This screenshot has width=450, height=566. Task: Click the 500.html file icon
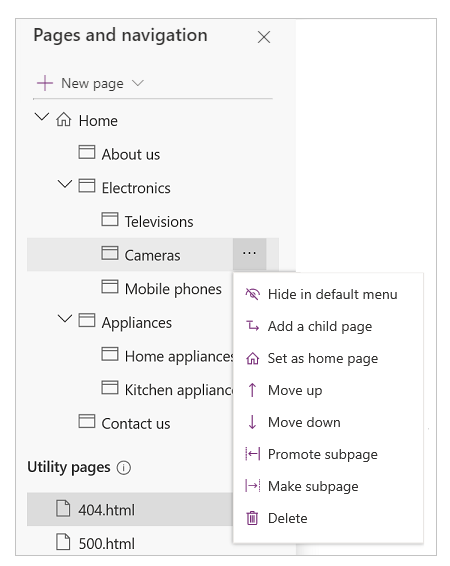click(x=64, y=542)
